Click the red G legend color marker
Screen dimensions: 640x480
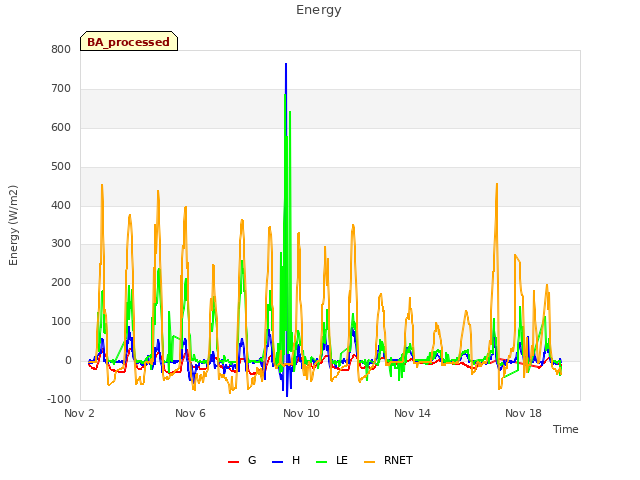(233, 462)
